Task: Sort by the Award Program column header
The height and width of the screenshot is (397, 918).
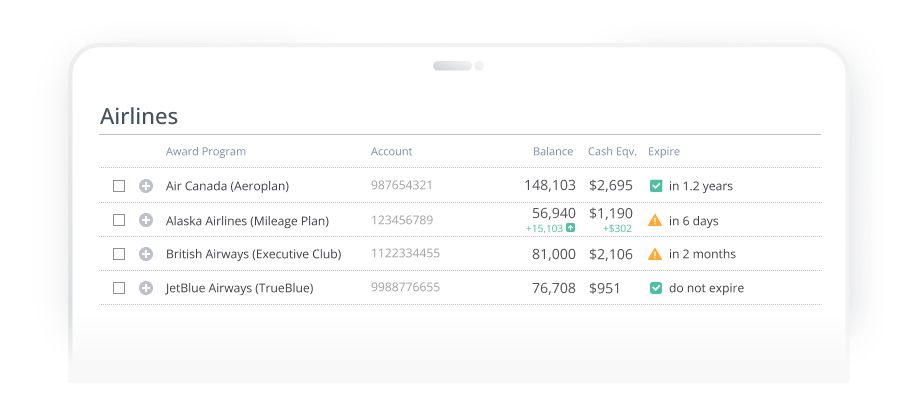Action: click(x=205, y=152)
